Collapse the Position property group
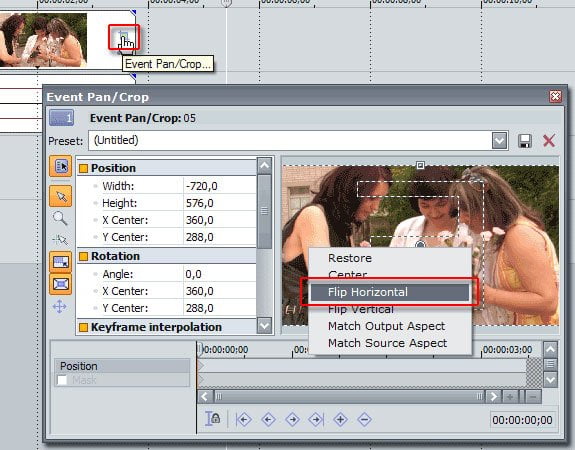Screen dimensions: 575x450 pyautogui.click(x=84, y=168)
